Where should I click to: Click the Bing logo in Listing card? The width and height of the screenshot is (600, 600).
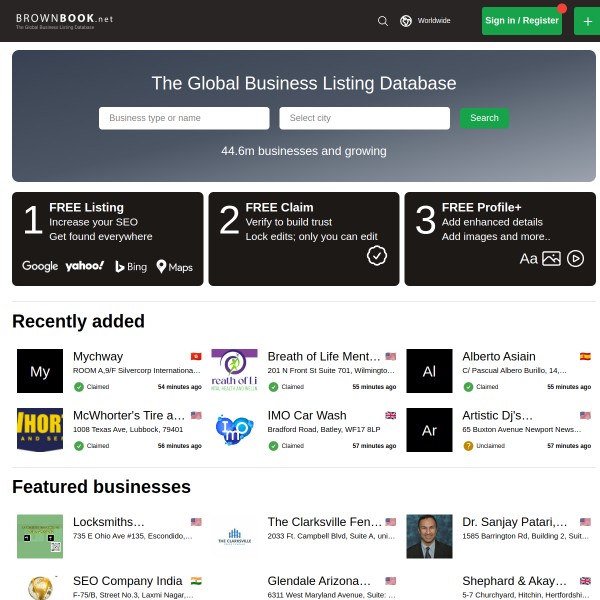131,266
